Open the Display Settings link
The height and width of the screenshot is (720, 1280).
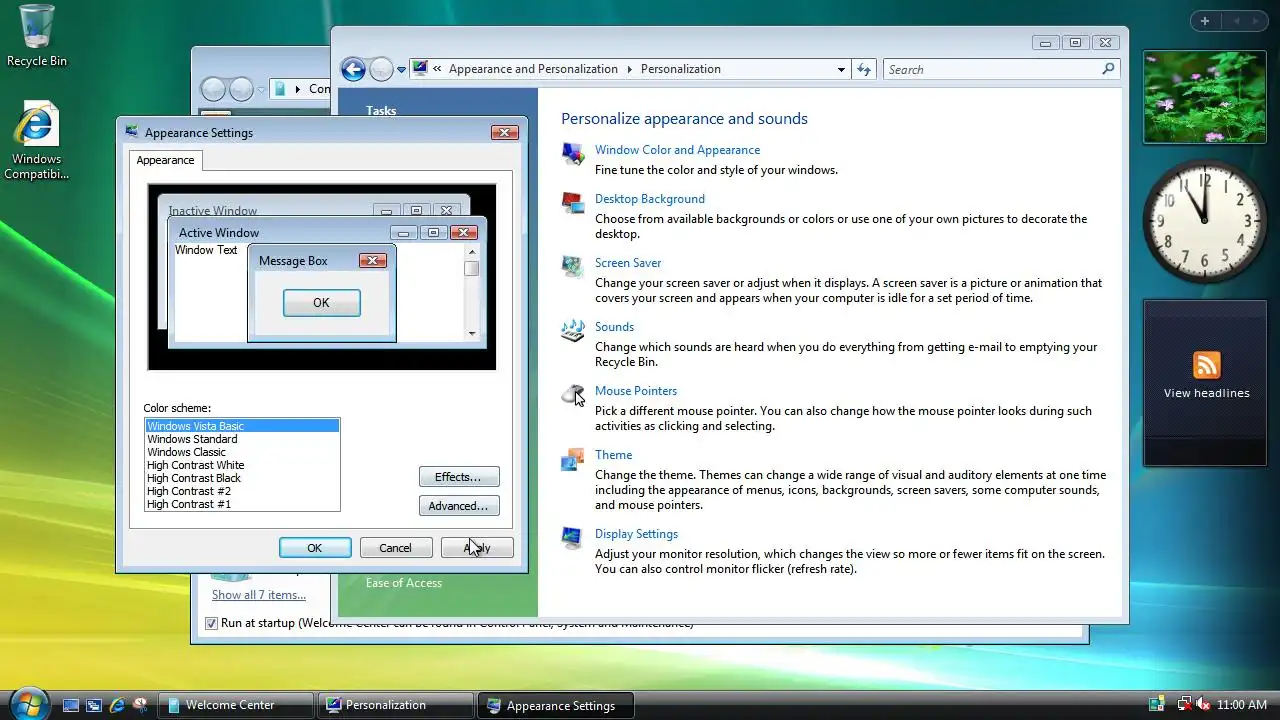pos(636,534)
